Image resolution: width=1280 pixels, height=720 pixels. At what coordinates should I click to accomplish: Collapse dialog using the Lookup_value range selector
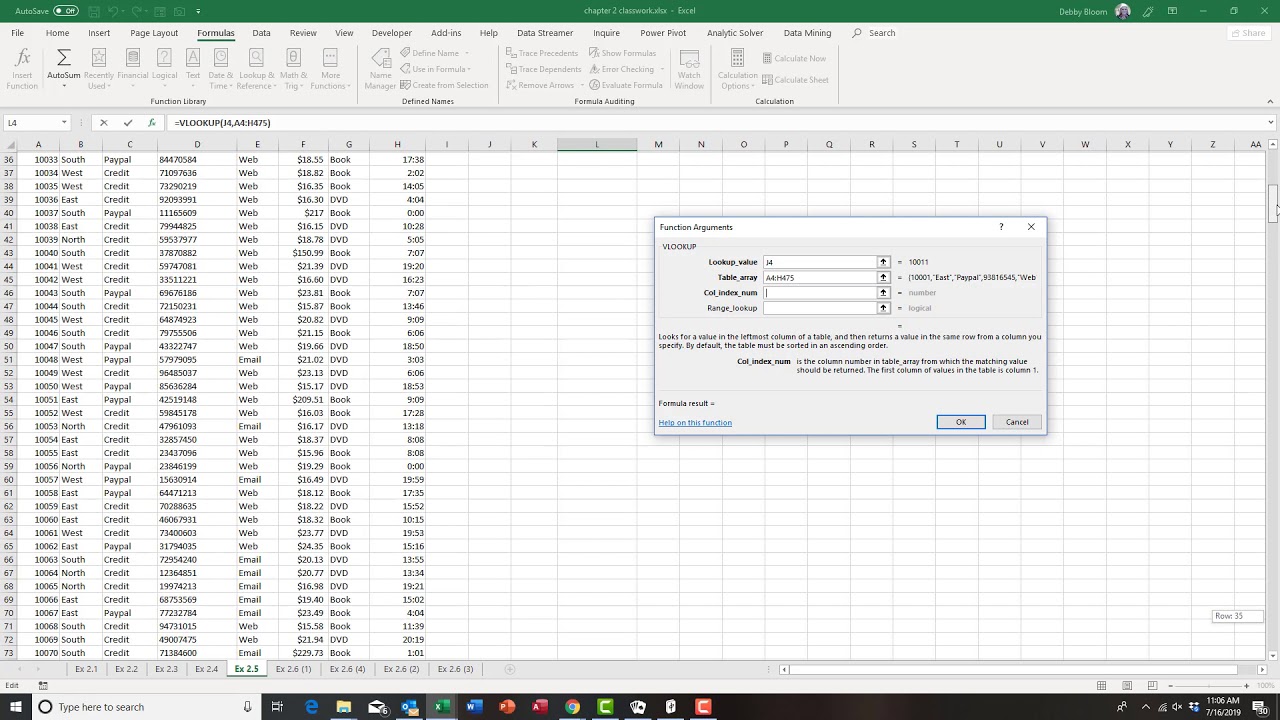point(883,262)
